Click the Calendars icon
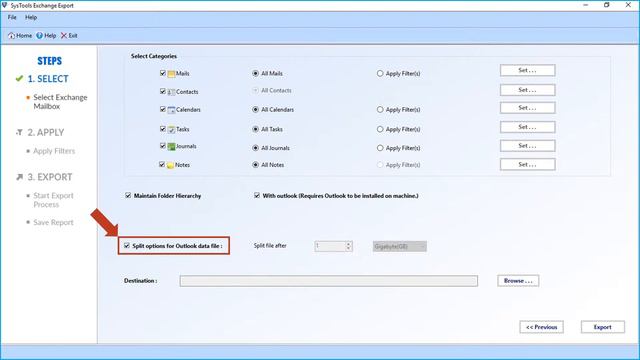The height and width of the screenshot is (360, 640). click(x=171, y=110)
